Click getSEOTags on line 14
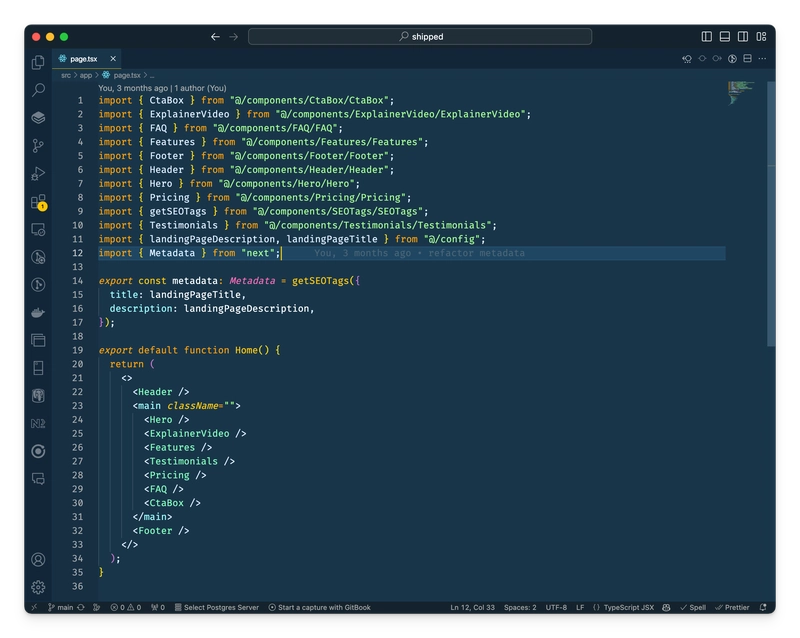 [x=320, y=281]
